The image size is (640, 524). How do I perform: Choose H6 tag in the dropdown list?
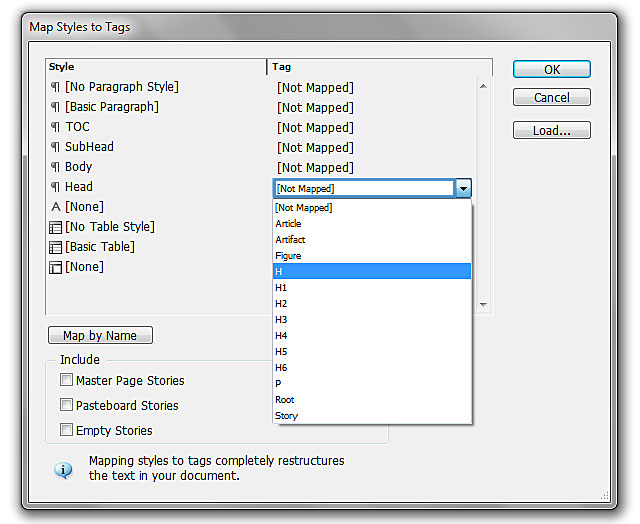tap(372, 367)
